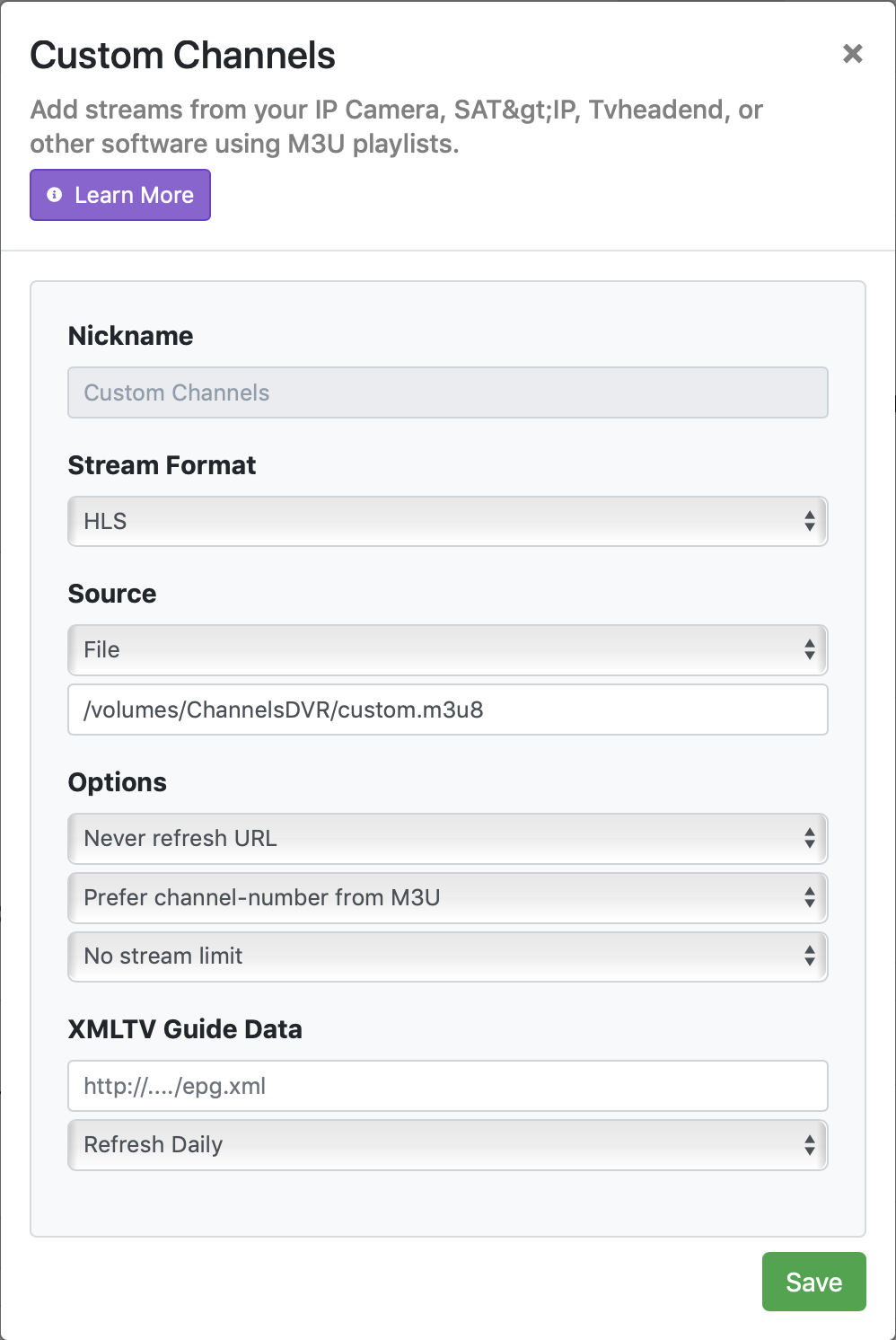The image size is (896, 1340).
Task: Click the No stream limit selector arrows
Action: click(809, 956)
